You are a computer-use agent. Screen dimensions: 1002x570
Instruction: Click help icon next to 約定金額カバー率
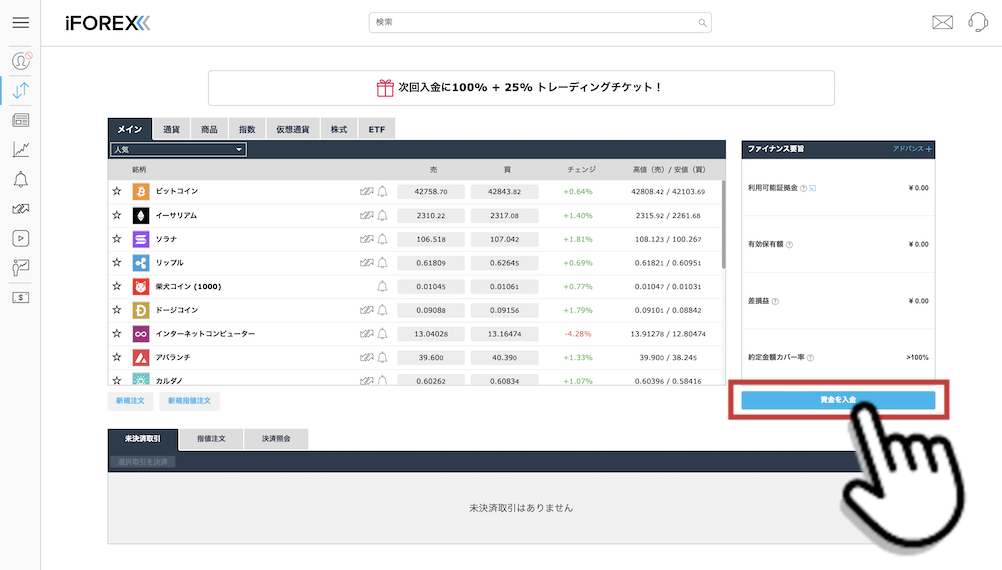pyautogui.click(x=810, y=358)
